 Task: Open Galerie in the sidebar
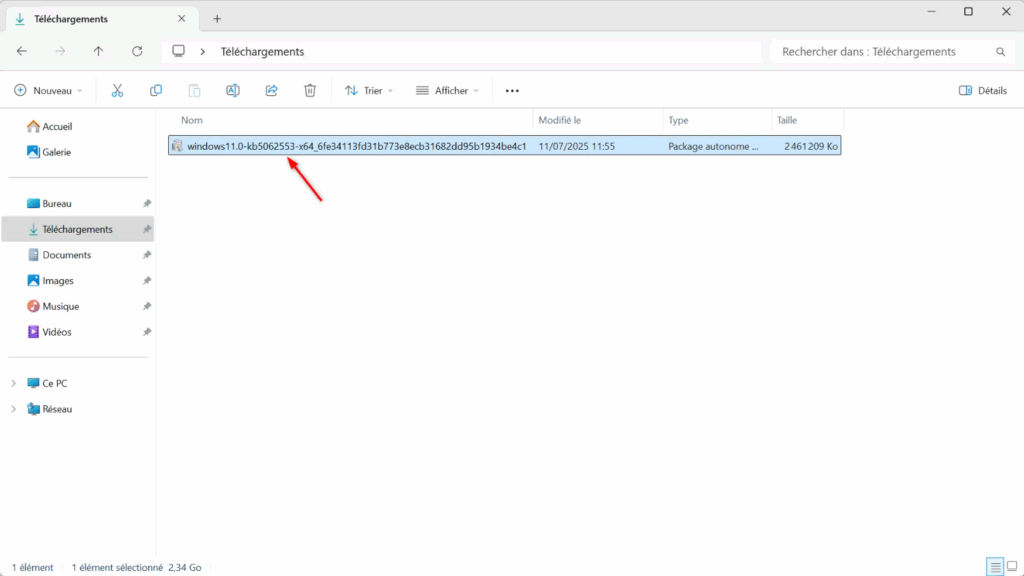(49, 152)
